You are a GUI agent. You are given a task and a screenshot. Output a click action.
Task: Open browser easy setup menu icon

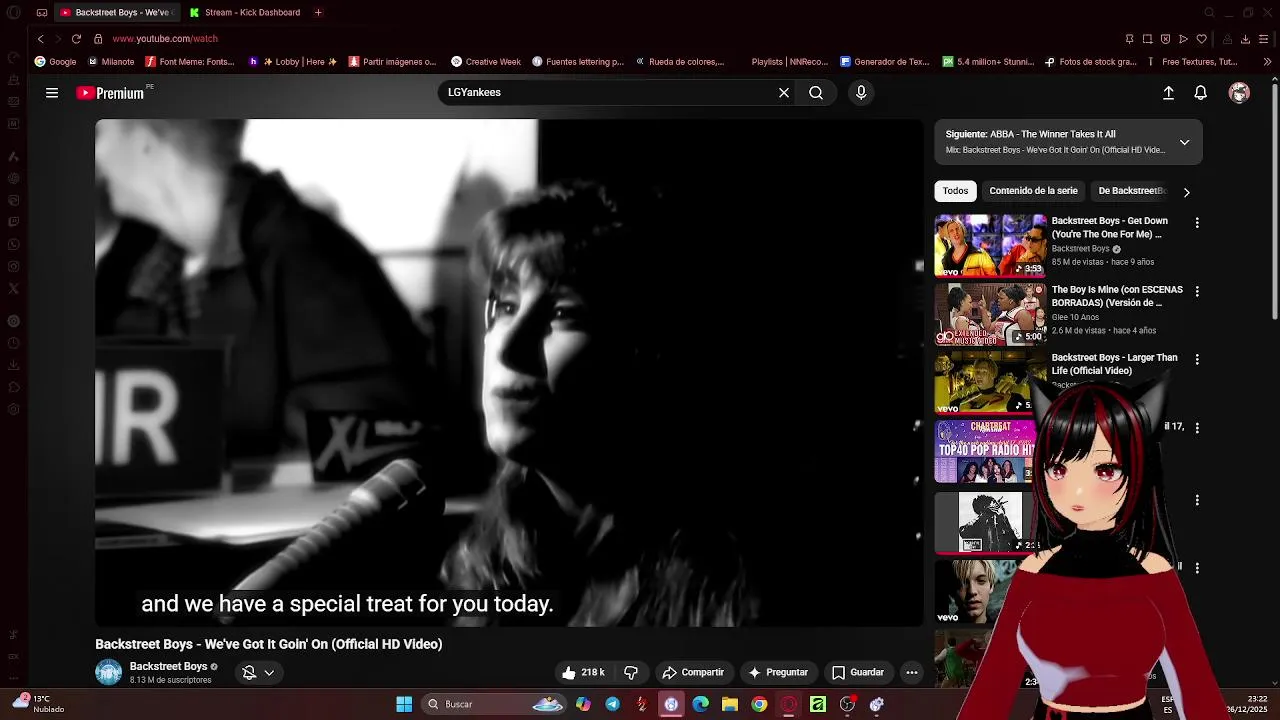coord(1265,39)
